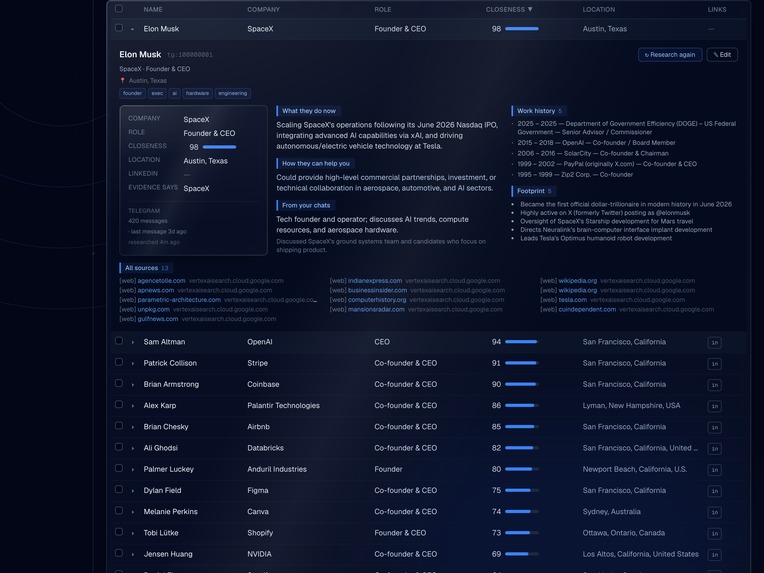Check the Brian Chesky row checkbox
The height and width of the screenshot is (573, 764).
click(119, 426)
